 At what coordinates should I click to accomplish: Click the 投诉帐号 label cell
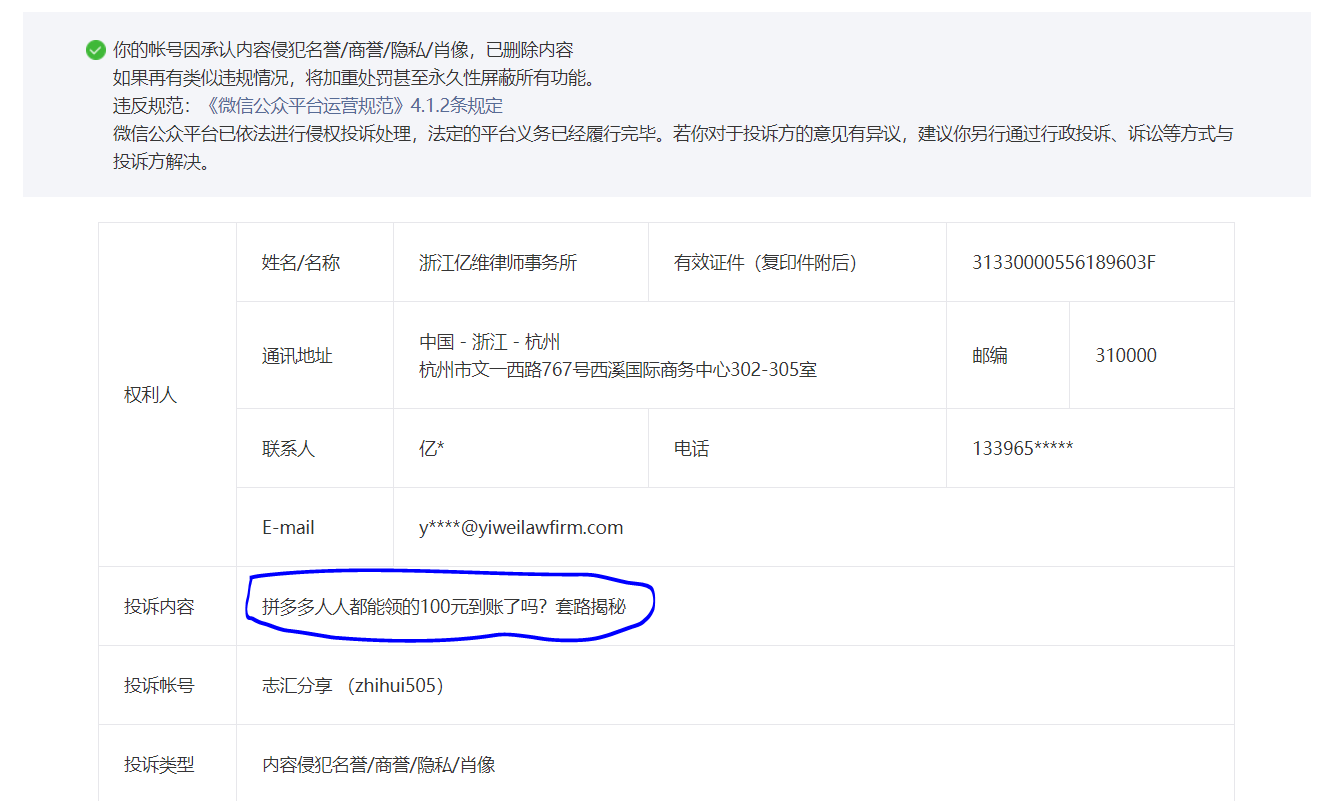(159, 686)
